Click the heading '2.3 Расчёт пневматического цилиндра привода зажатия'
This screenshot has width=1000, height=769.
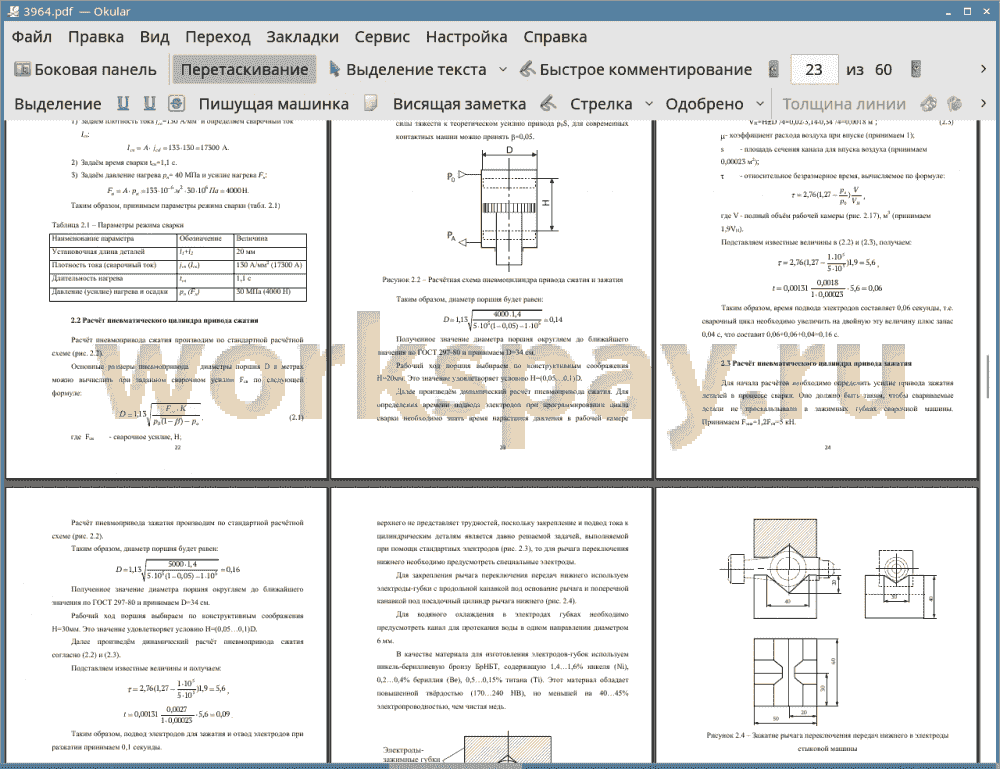point(816,363)
